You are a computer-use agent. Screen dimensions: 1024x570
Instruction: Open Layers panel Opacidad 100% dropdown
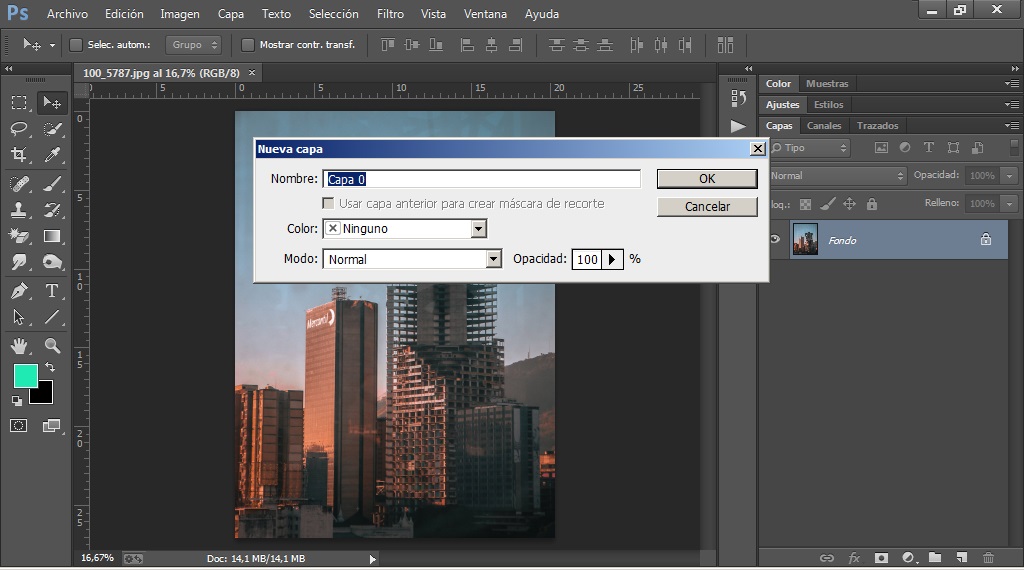[x=1010, y=176]
